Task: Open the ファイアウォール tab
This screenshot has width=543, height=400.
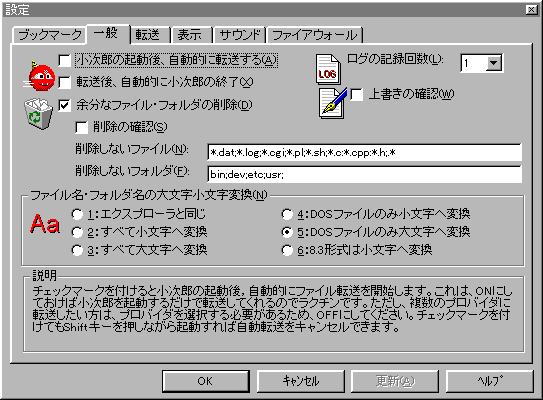Action: [x=315, y=35]
